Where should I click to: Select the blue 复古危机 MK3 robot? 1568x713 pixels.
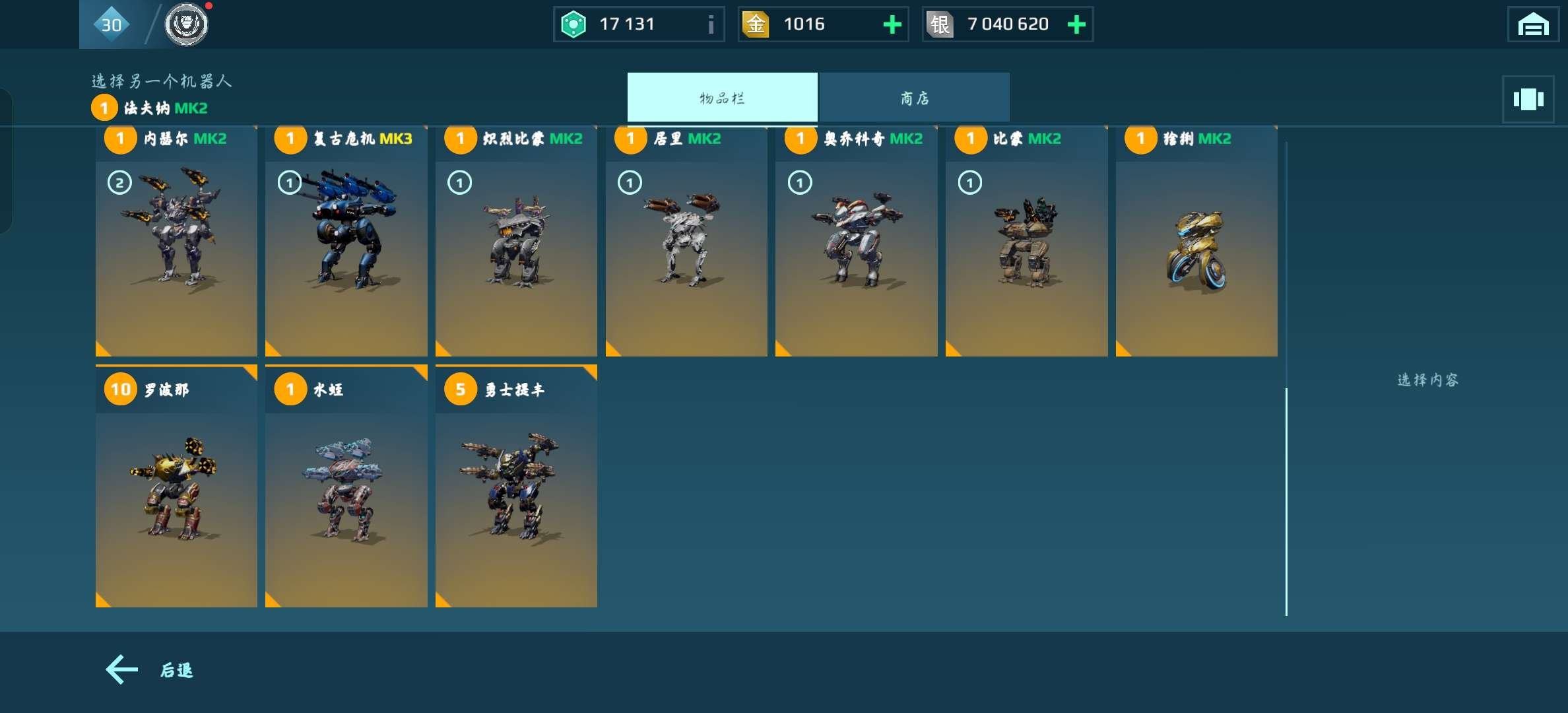click(x=346, y=241)
